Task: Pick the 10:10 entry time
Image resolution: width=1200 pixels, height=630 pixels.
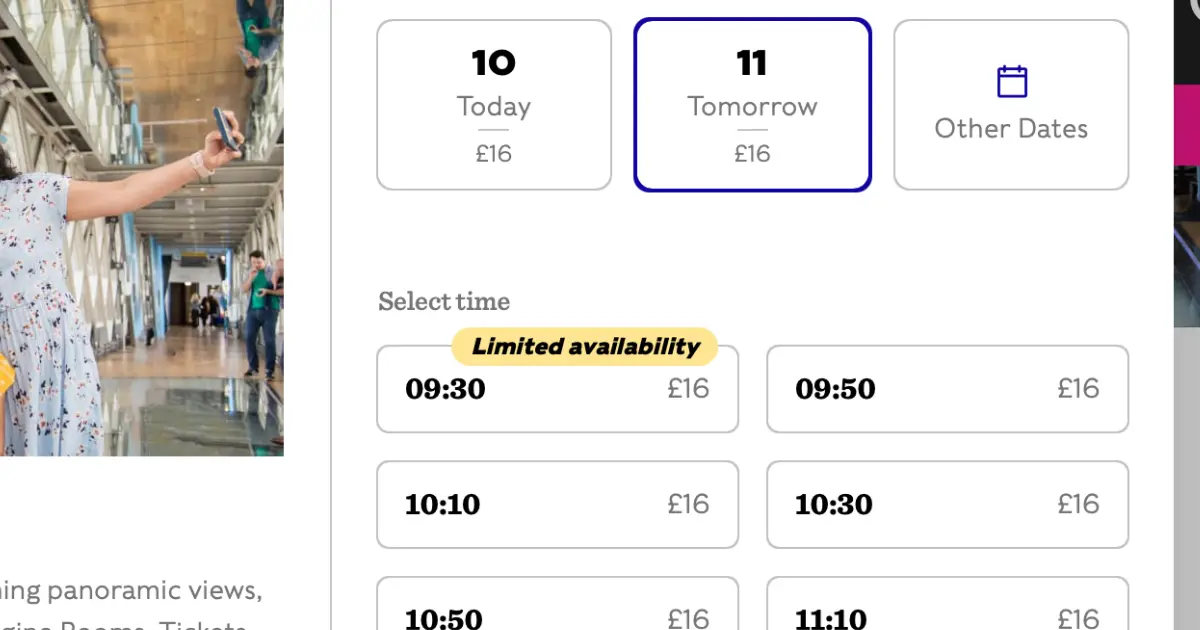Action: coord(557,505)
